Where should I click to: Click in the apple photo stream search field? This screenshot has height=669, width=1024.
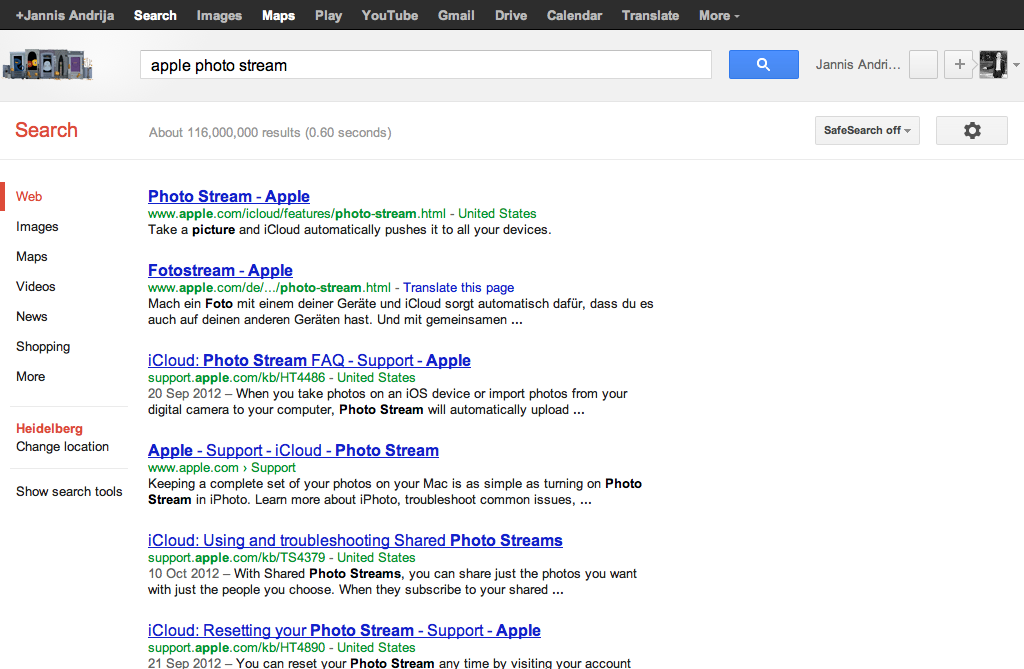click(x=426, y=65)
